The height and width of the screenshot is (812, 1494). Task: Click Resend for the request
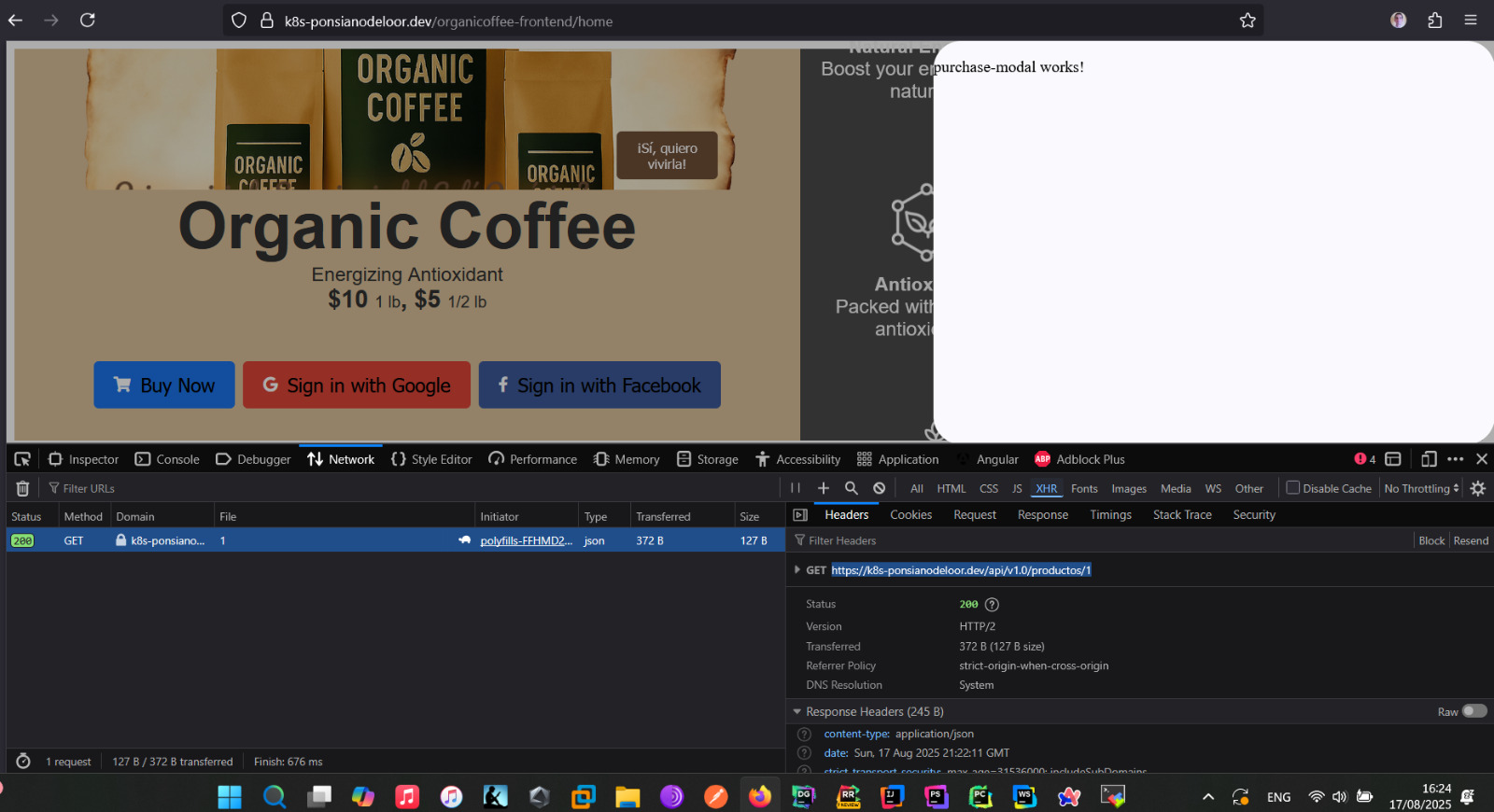[1471, 541]
